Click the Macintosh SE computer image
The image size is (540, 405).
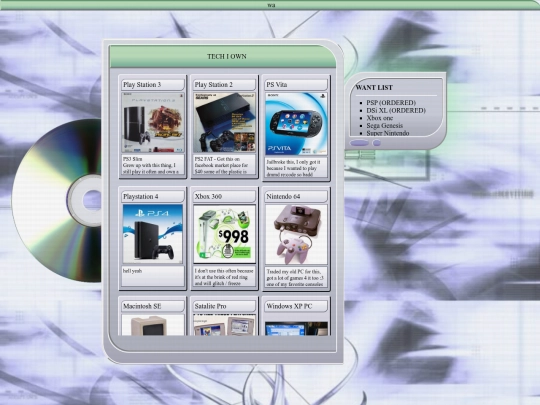click(153, 325)
